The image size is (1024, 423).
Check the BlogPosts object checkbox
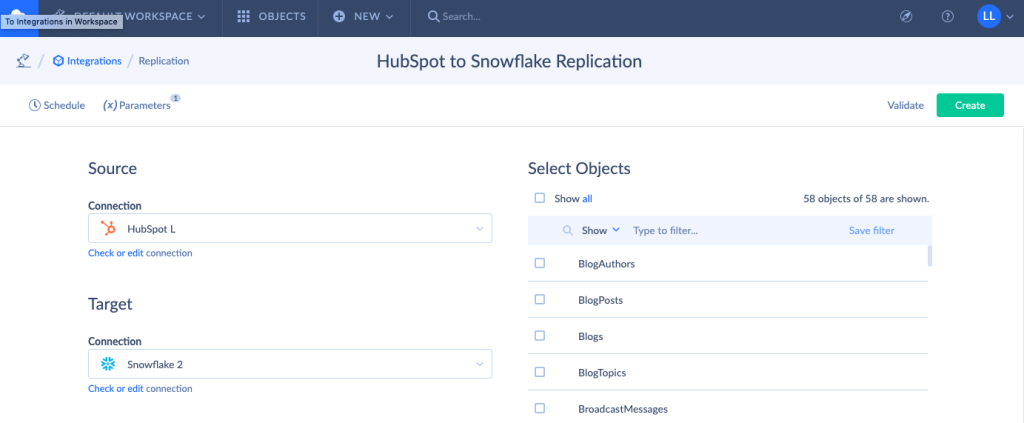click(539, 300)
